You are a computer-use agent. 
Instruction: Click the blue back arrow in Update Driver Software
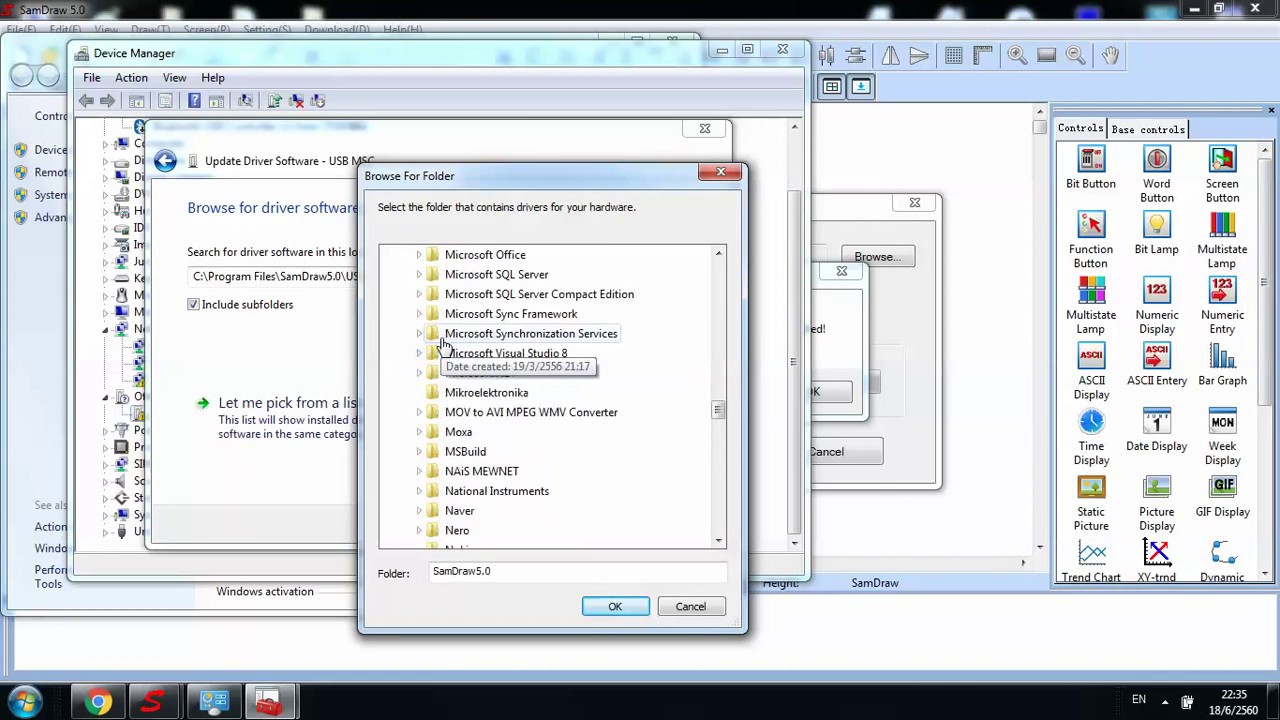(x=166, y=161)
